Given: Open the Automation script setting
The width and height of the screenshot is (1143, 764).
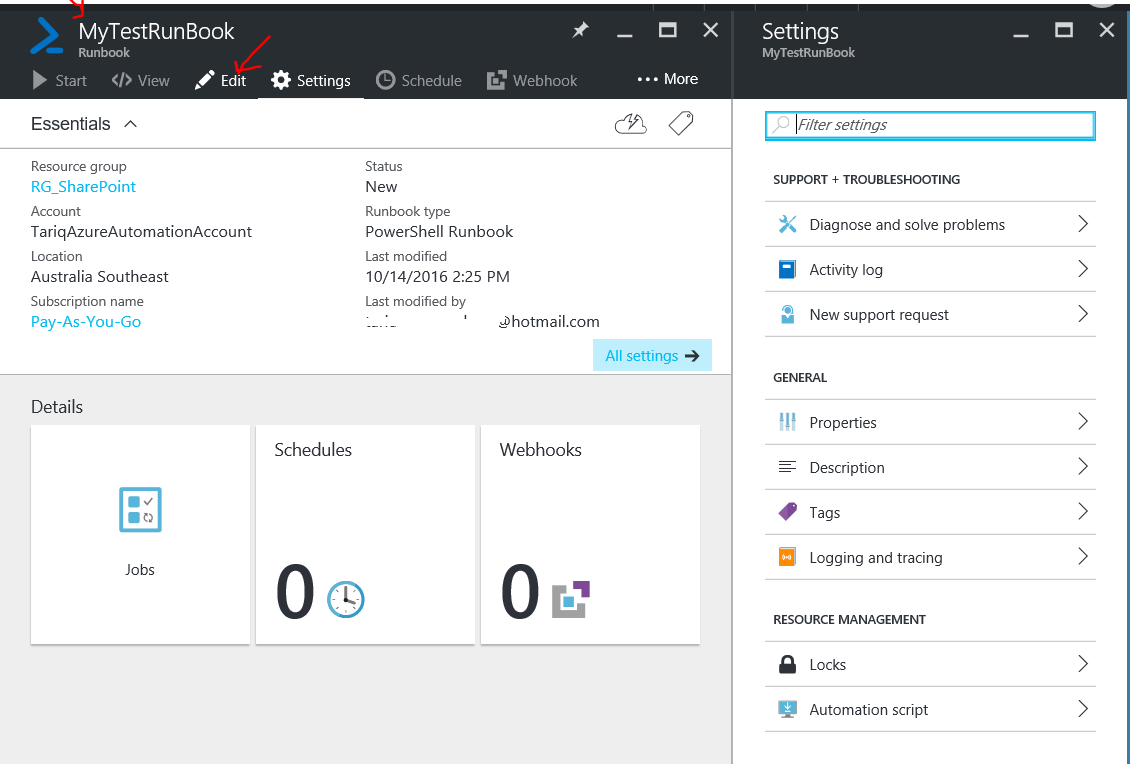Looking at the screenshot, I should [x=930, y=709].
